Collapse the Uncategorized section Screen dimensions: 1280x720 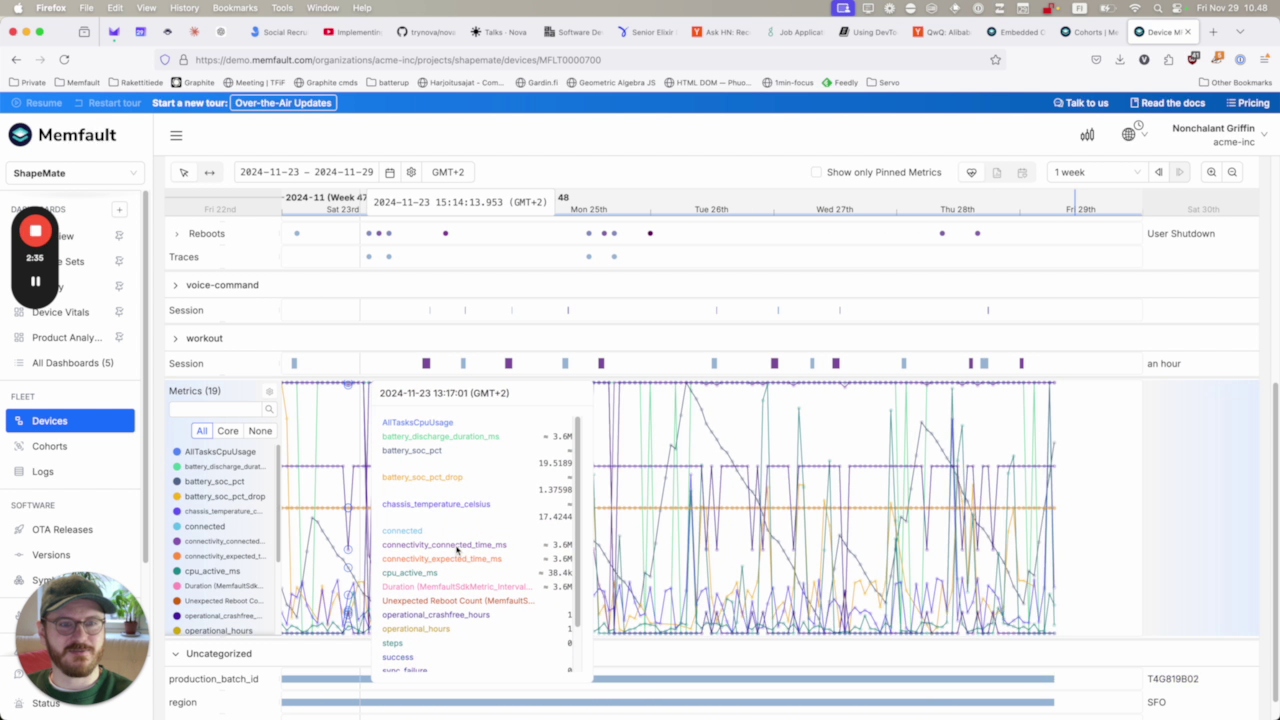(x=175, y=654)
